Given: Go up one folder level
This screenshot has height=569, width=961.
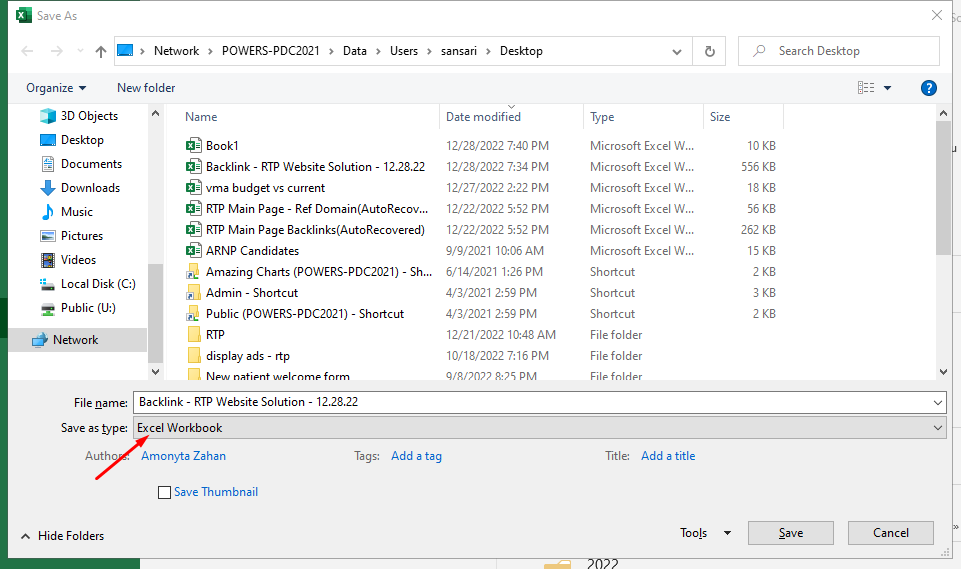Looking at the screenshot, I should 101,51.
